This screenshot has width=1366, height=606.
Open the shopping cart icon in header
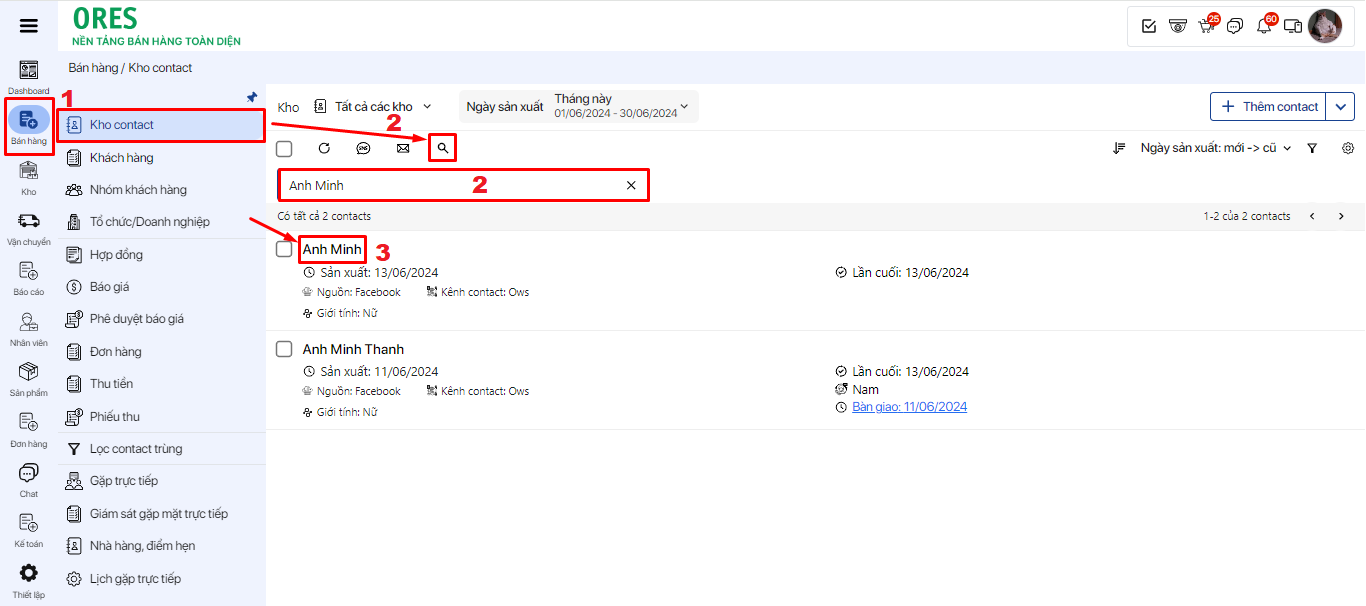[x=1206, y=26]
